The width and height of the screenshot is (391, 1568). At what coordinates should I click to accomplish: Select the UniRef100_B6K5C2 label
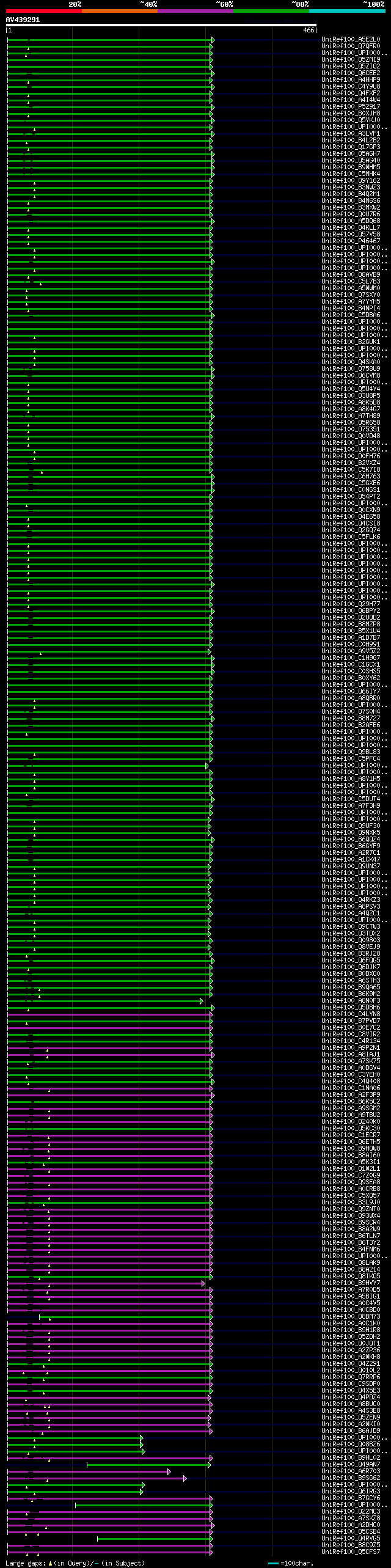(351, 1102)
